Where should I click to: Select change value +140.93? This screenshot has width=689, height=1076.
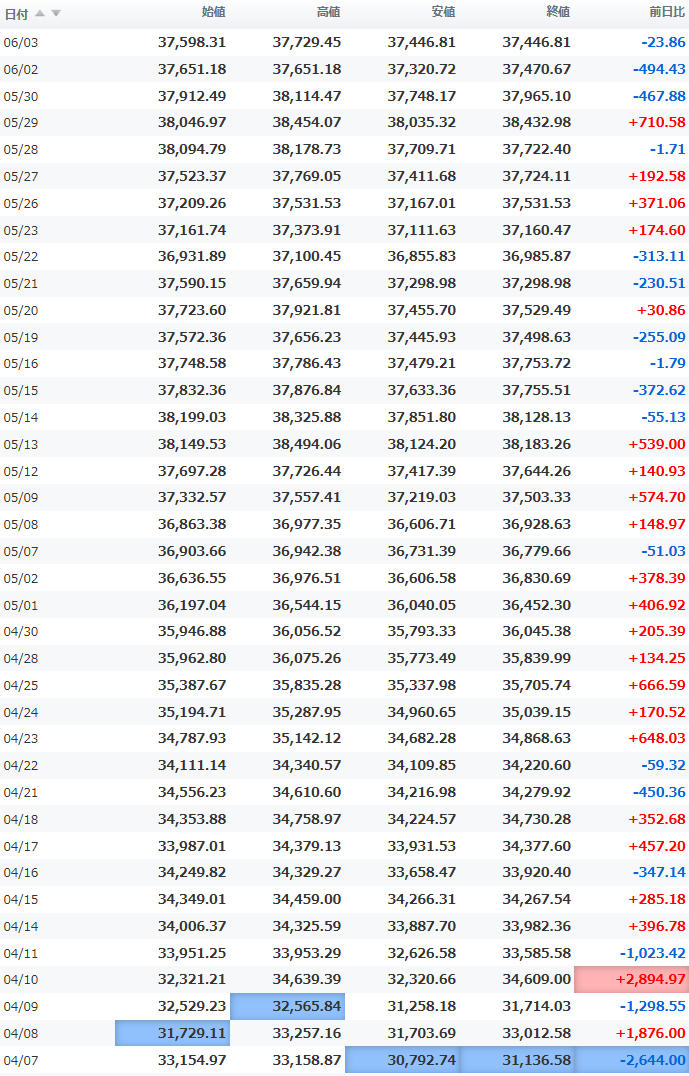coord(657,471)
